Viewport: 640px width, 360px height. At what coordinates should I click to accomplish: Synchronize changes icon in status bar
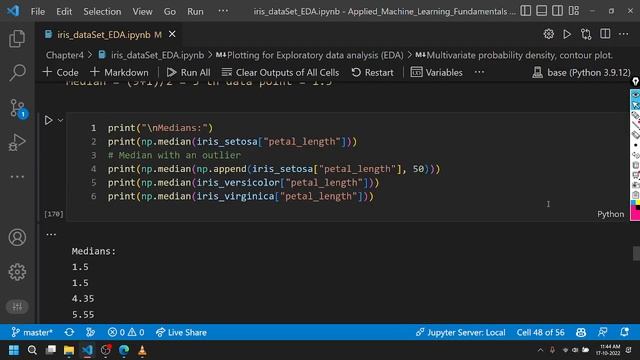click(x=69, y=332)
